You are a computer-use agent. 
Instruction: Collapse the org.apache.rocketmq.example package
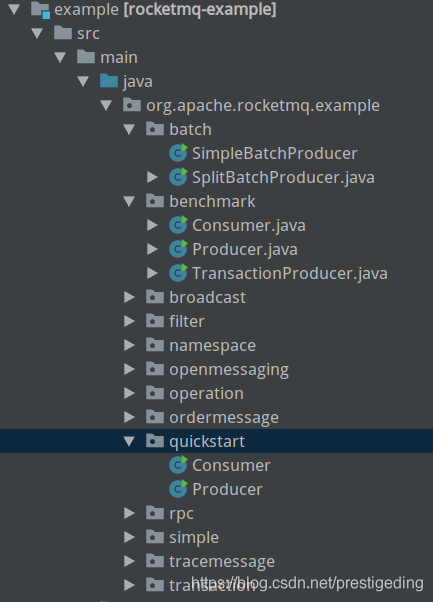click(x=106, y=105)
